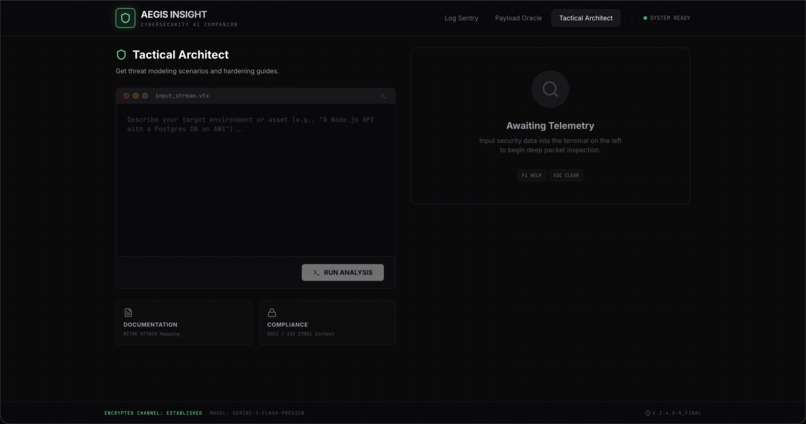Click the version info icon in footer

pos(648,413)
